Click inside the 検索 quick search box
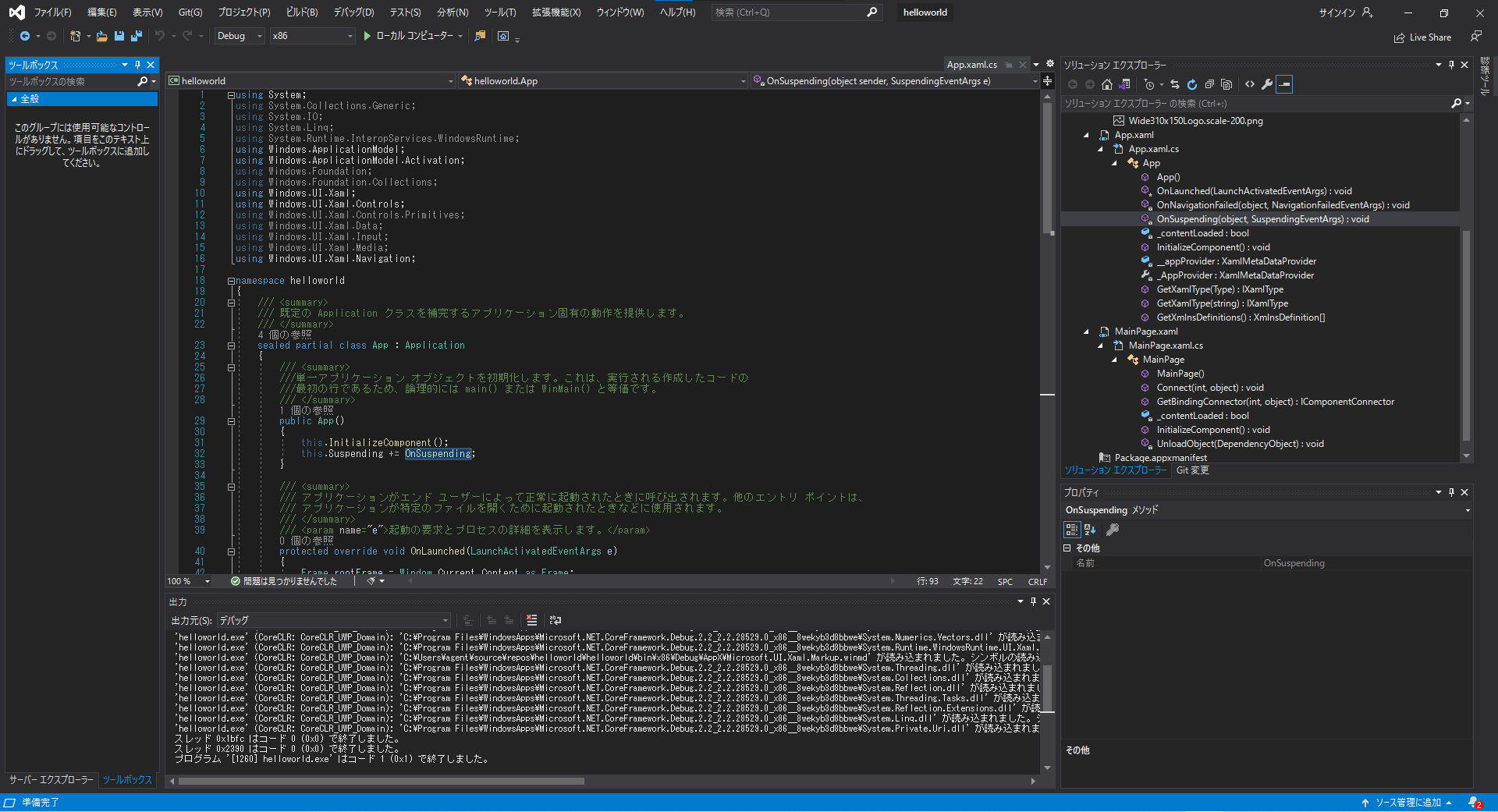The height and width of the screenshot is (812, 1498). coord(788,12)
